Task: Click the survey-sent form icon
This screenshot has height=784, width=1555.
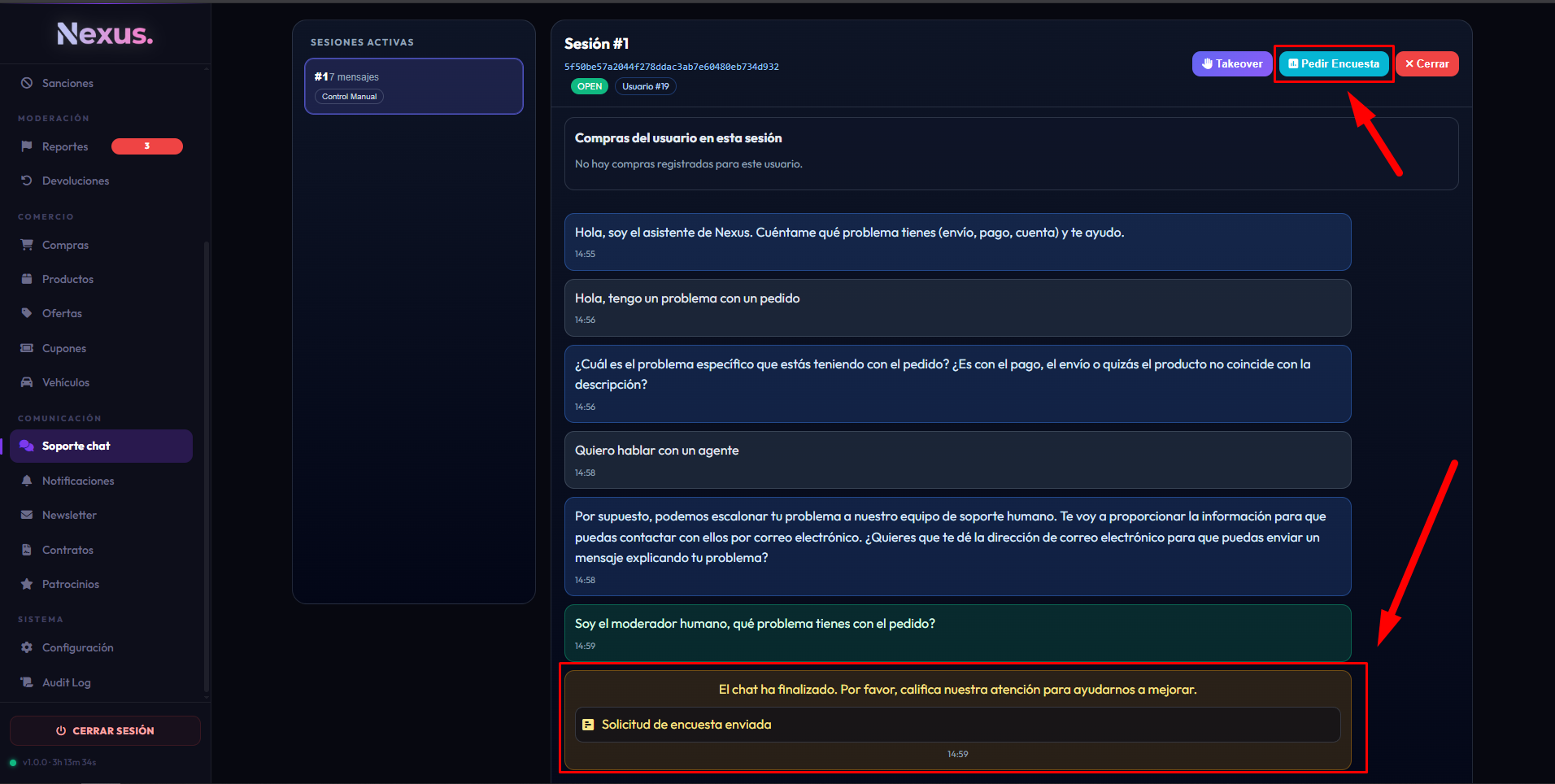Action: (x=588, y=725)
